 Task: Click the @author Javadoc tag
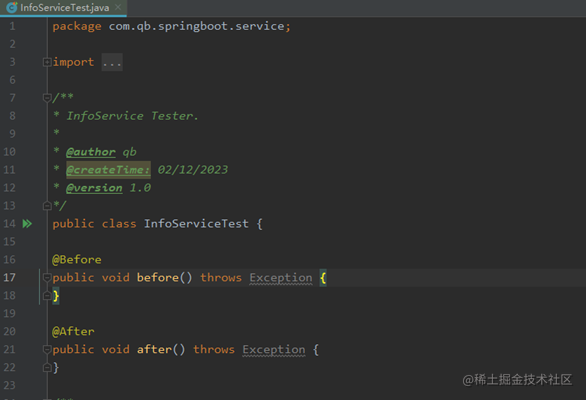click(x=91, y=152)
